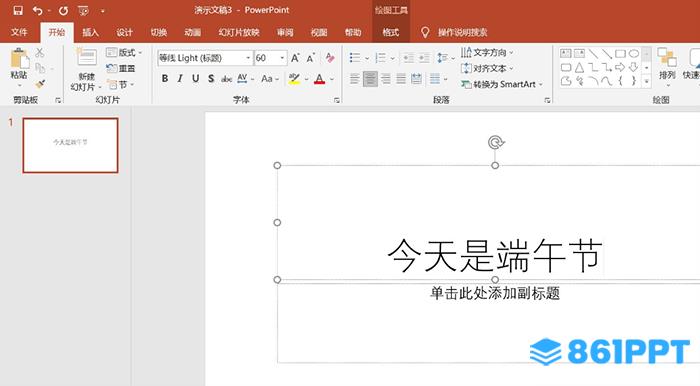Image resolution: width=700 pixels, height=386 pixels.
Task: Open the Aa change case dropdown
Action: coord(270,79)
